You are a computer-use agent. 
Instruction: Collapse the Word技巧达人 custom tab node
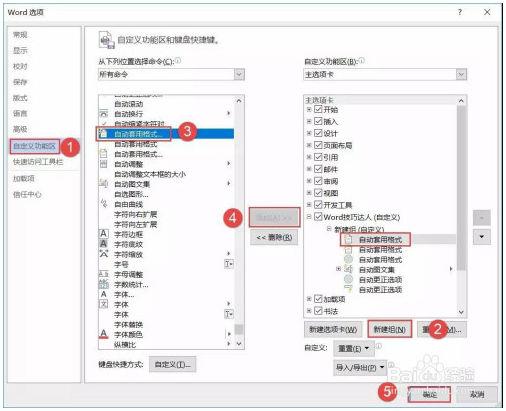(x=309, y=217)
